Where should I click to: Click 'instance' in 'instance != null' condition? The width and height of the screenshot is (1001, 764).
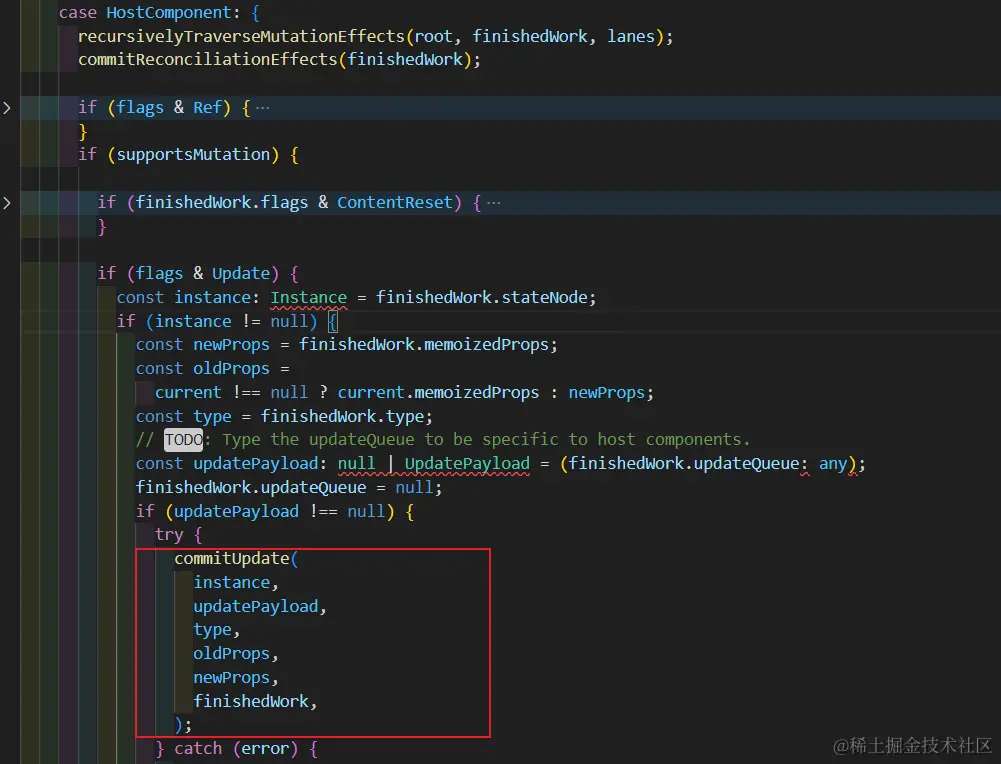pos(193,321)
